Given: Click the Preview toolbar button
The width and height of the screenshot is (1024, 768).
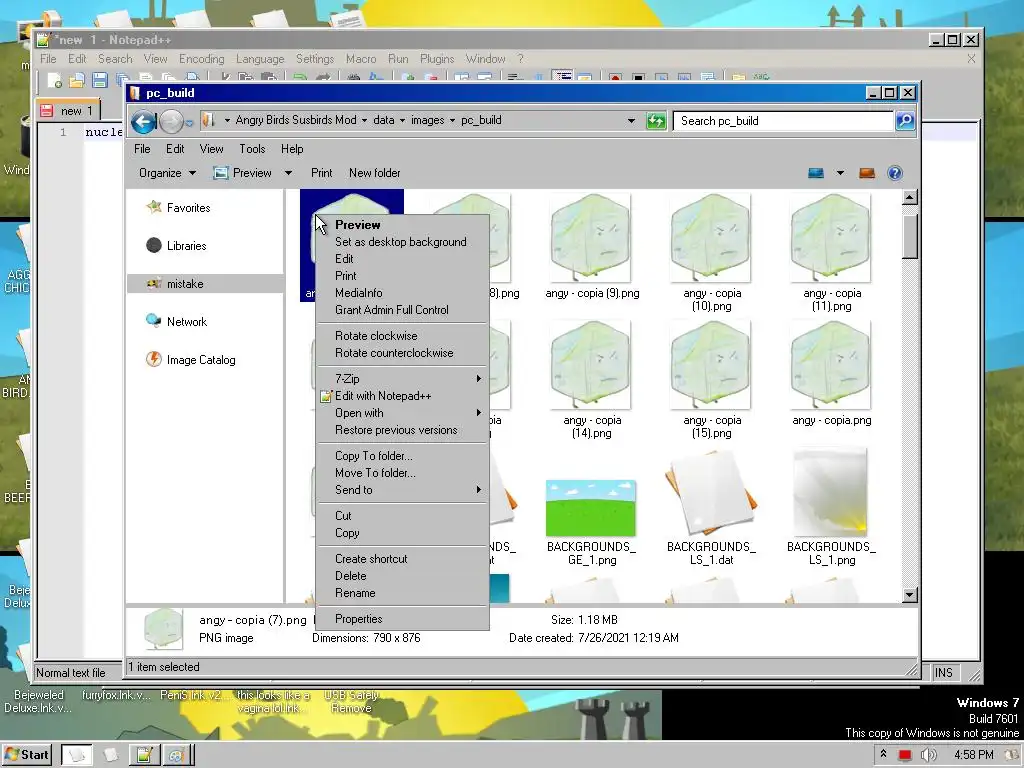Looking at the screenshot, I should click(x=243, y=173).
